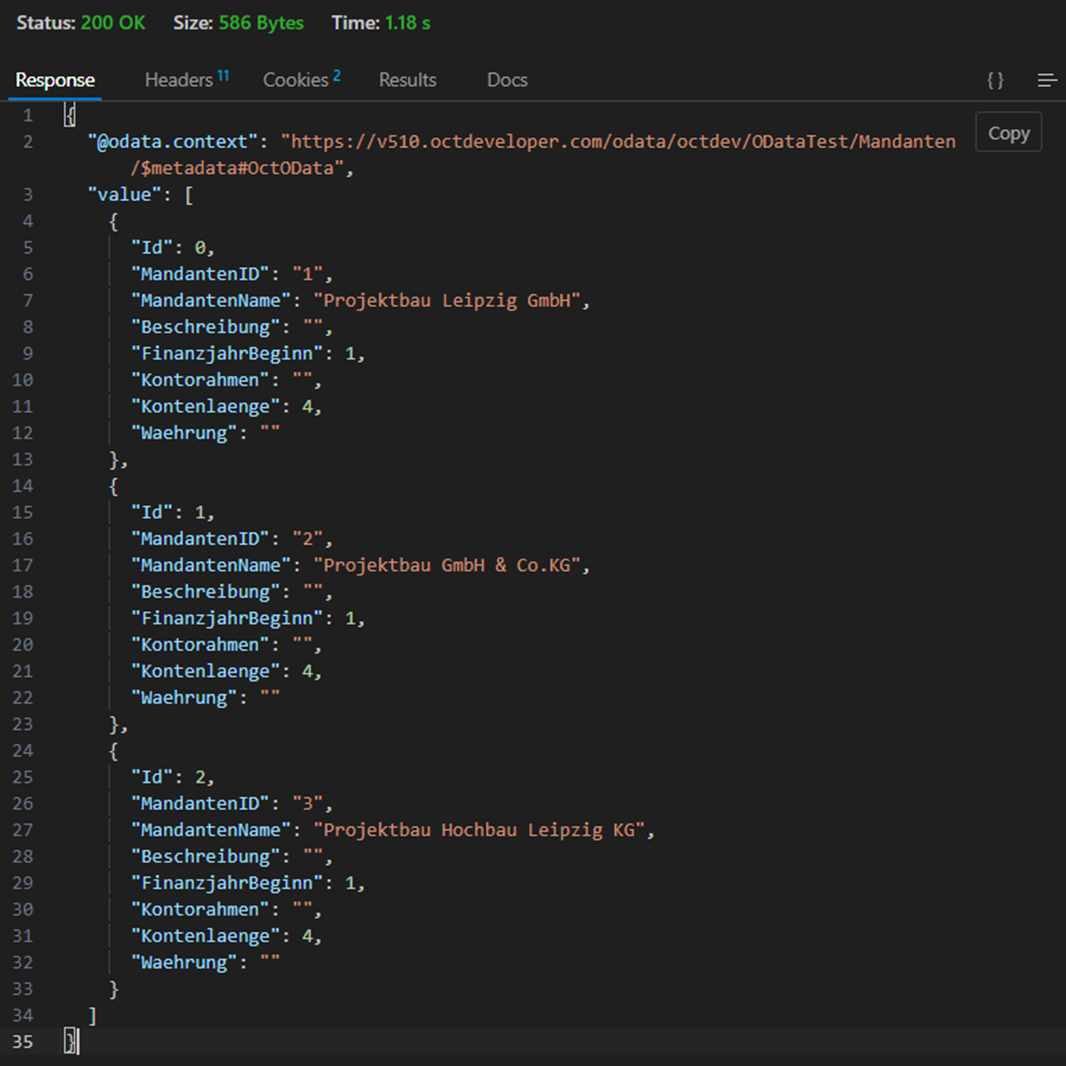
Task: Go to the Docs tab
Action: tap(507, 80)
